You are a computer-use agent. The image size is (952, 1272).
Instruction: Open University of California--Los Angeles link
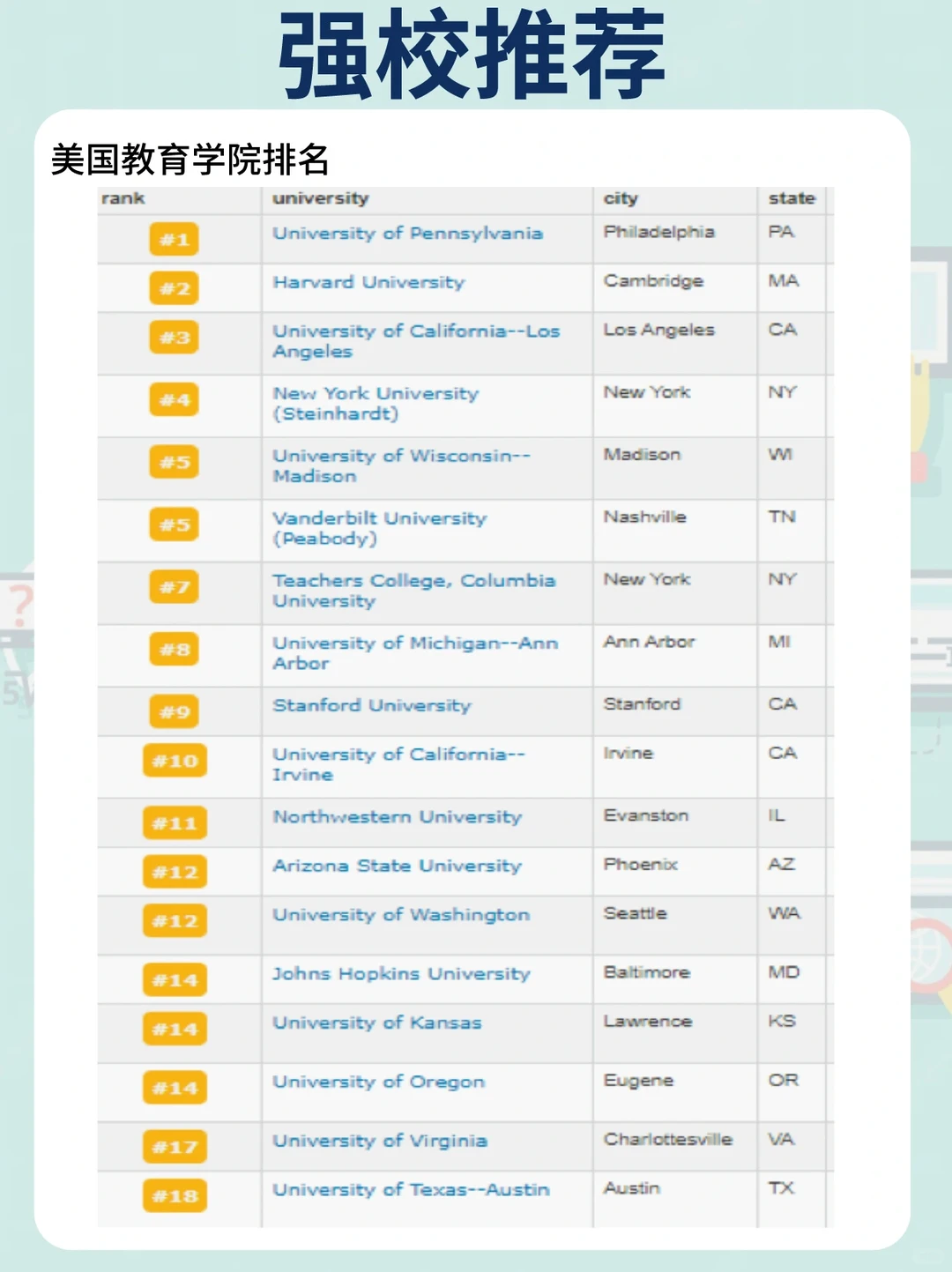[x=416, y=341]
